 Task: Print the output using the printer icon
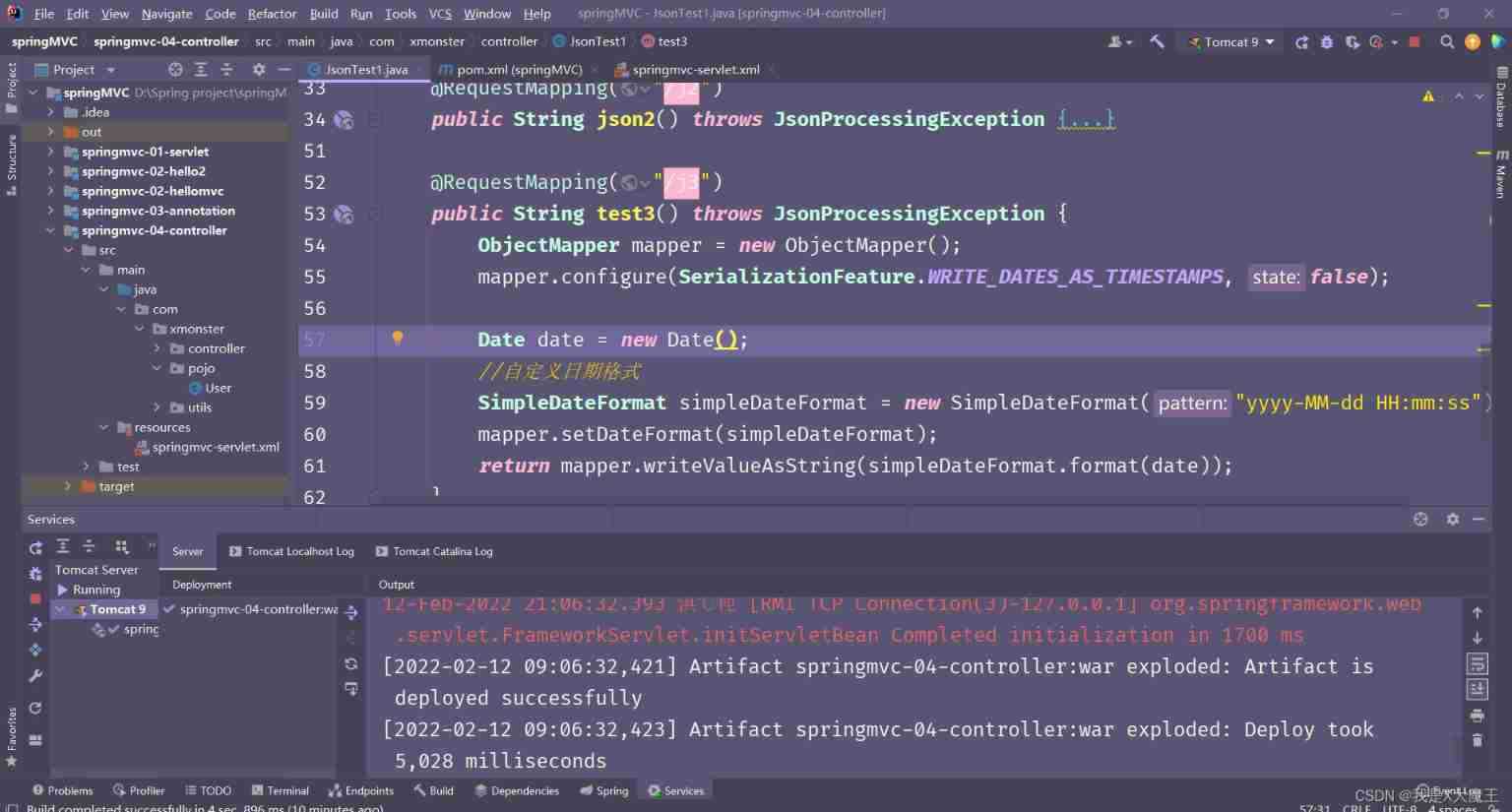coord(1477,715)
